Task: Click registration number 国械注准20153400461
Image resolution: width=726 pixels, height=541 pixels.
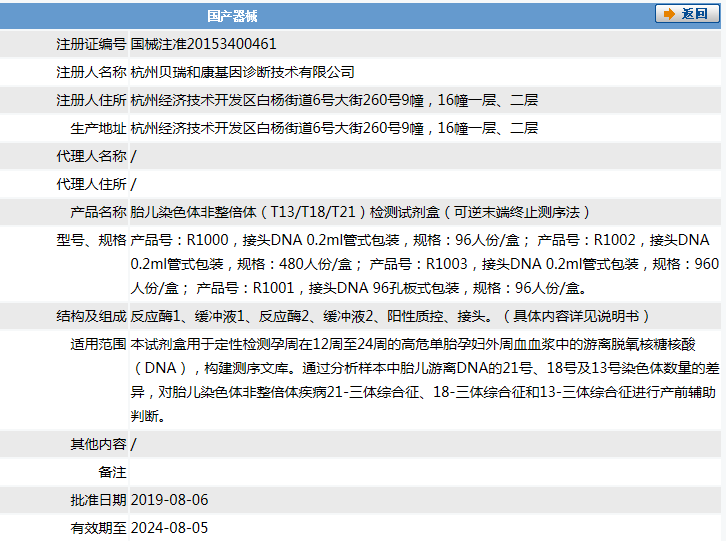Action: point(204,44)
